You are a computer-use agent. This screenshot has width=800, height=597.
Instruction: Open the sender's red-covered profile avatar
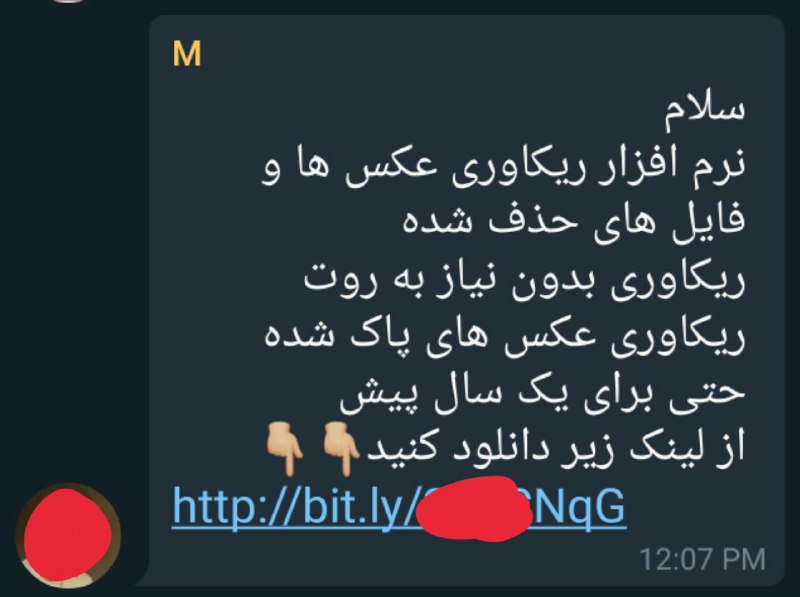pyautogui.click(x=68, y=535)
